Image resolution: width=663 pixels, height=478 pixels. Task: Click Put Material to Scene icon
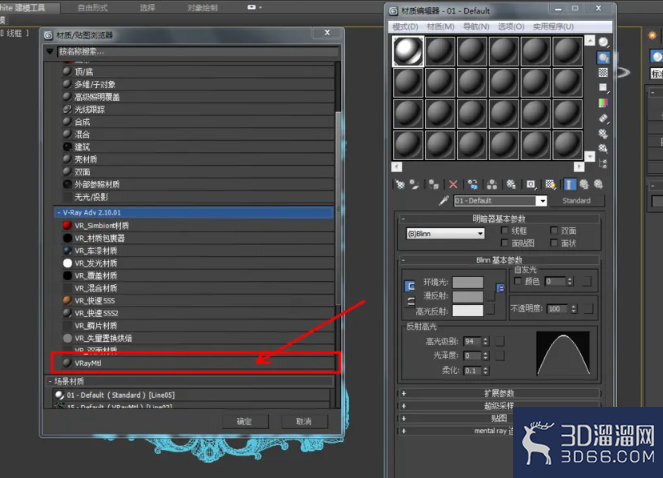pos(414,184)
